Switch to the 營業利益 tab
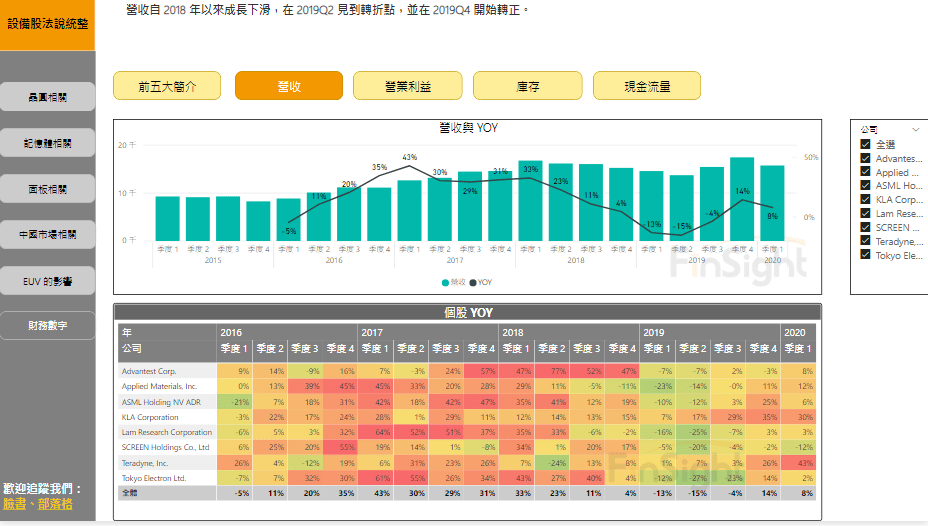Screen dimensions: 928x526 (x=407, y=87)
